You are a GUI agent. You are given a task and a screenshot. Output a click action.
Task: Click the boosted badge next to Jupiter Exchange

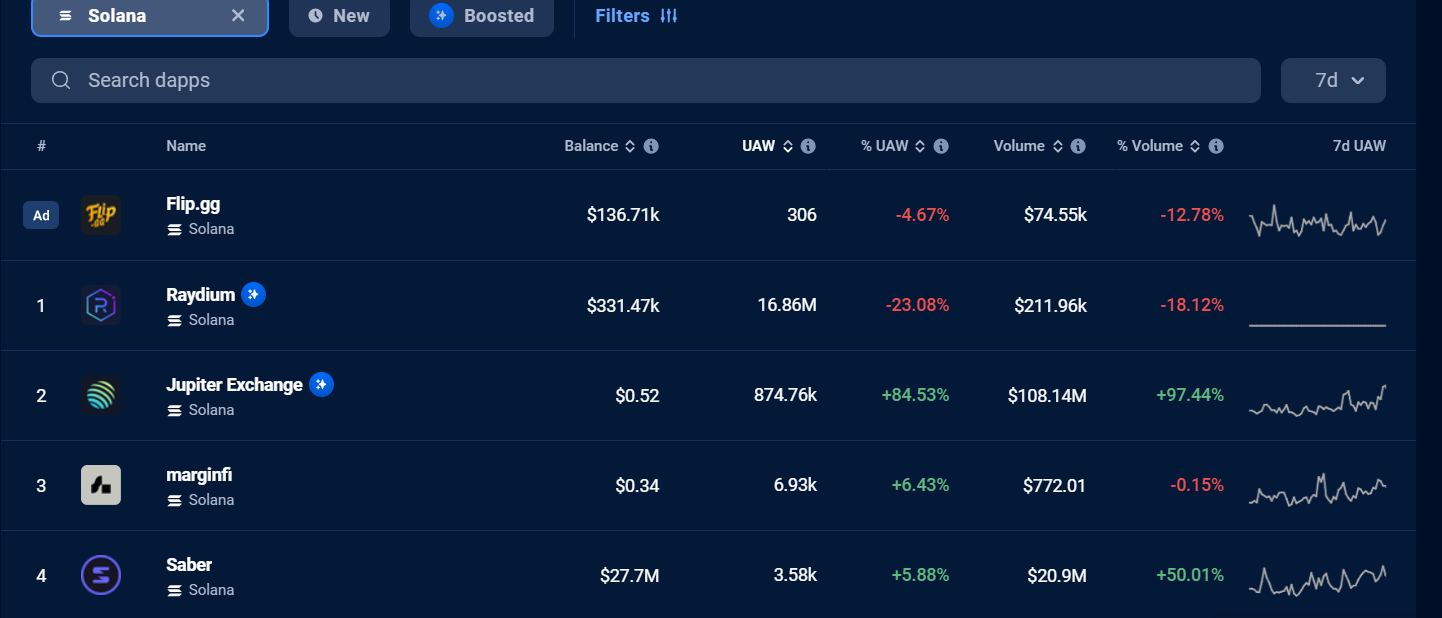(x=321, y=385)
